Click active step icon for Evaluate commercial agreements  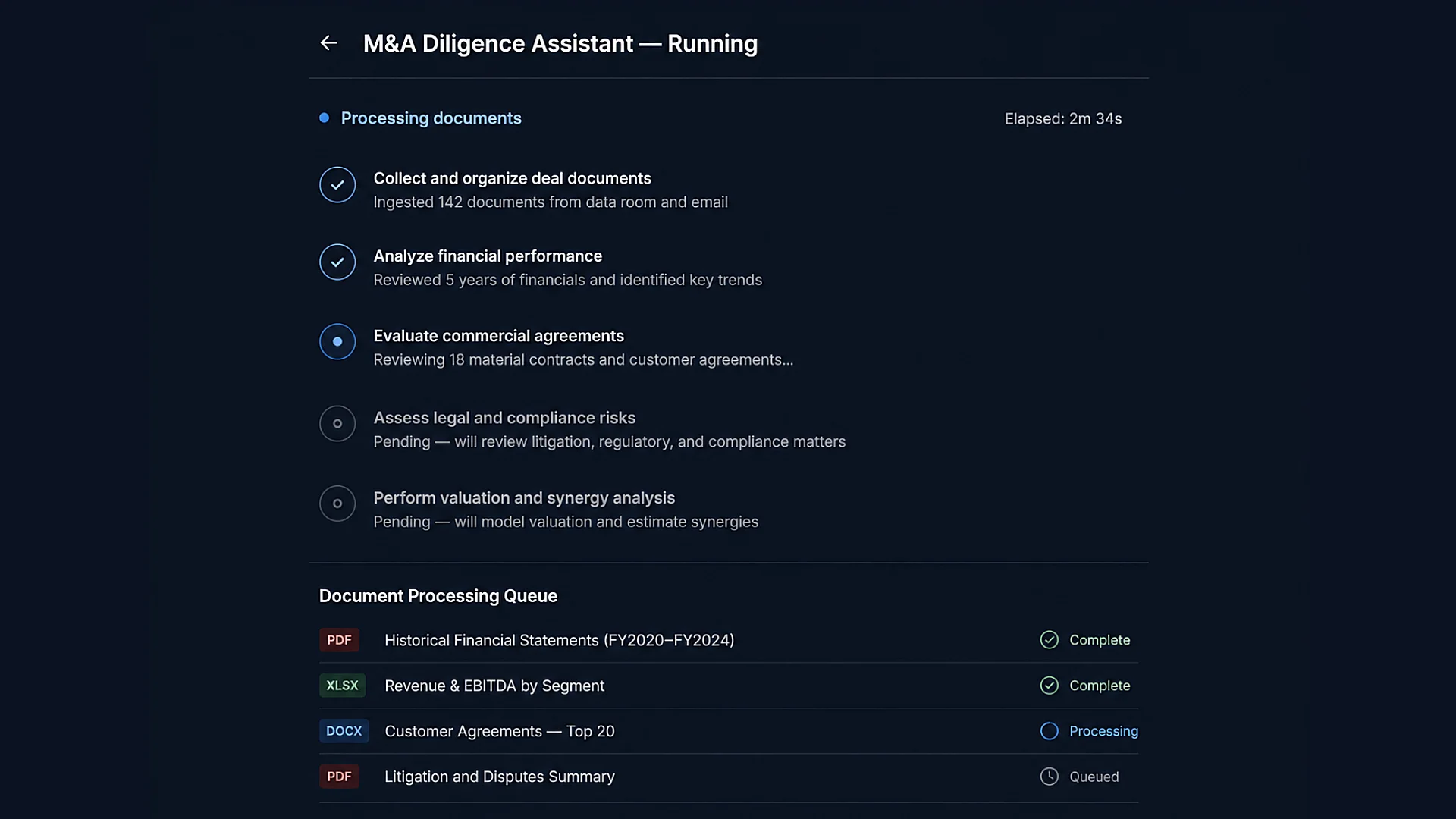pos(337,342)
